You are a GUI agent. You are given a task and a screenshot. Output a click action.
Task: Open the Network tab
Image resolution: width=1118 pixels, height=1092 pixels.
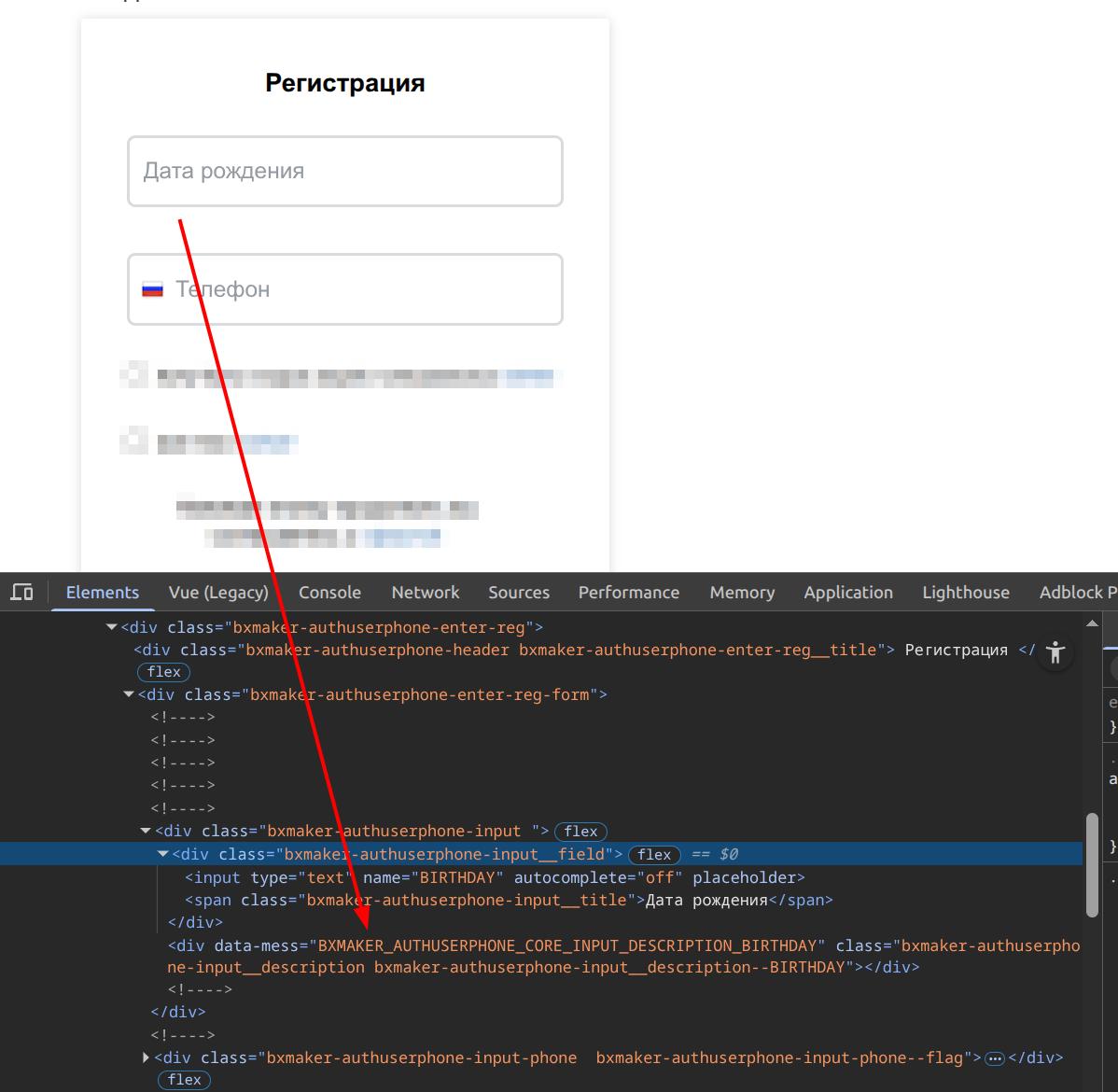pos(425,593)
